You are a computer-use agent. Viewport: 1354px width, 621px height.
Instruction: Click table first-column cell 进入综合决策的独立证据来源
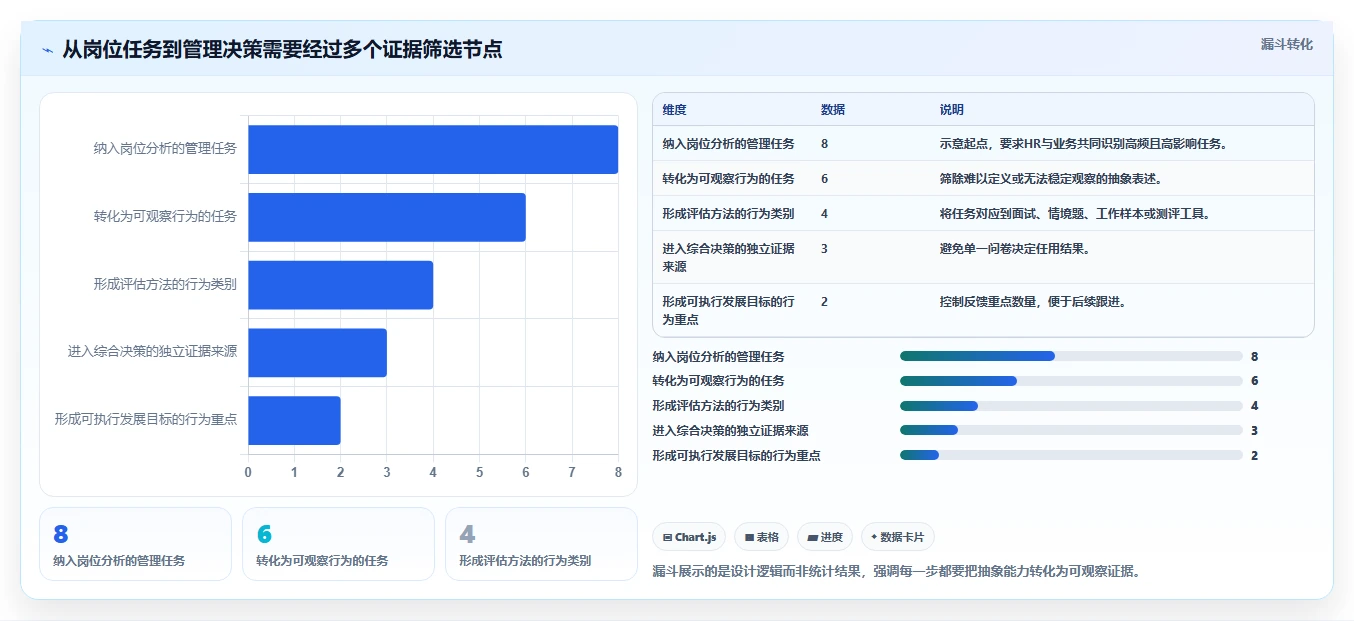[728, 258]
